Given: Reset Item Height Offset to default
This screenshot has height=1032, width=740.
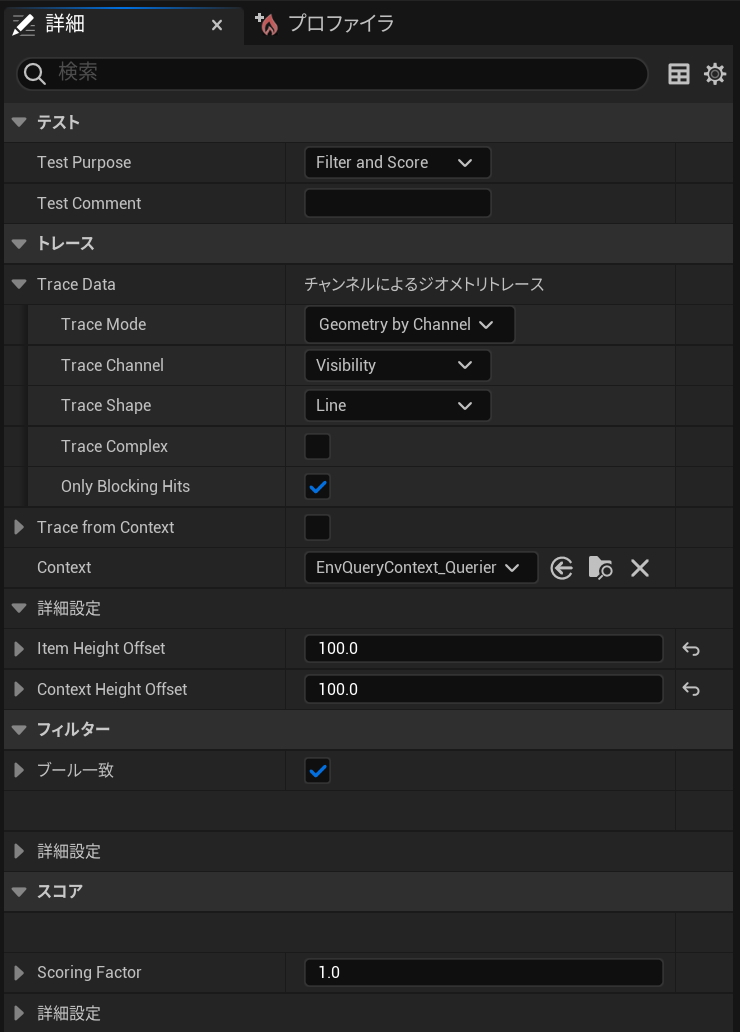Looking at the screenshot, I should (691, 649).
